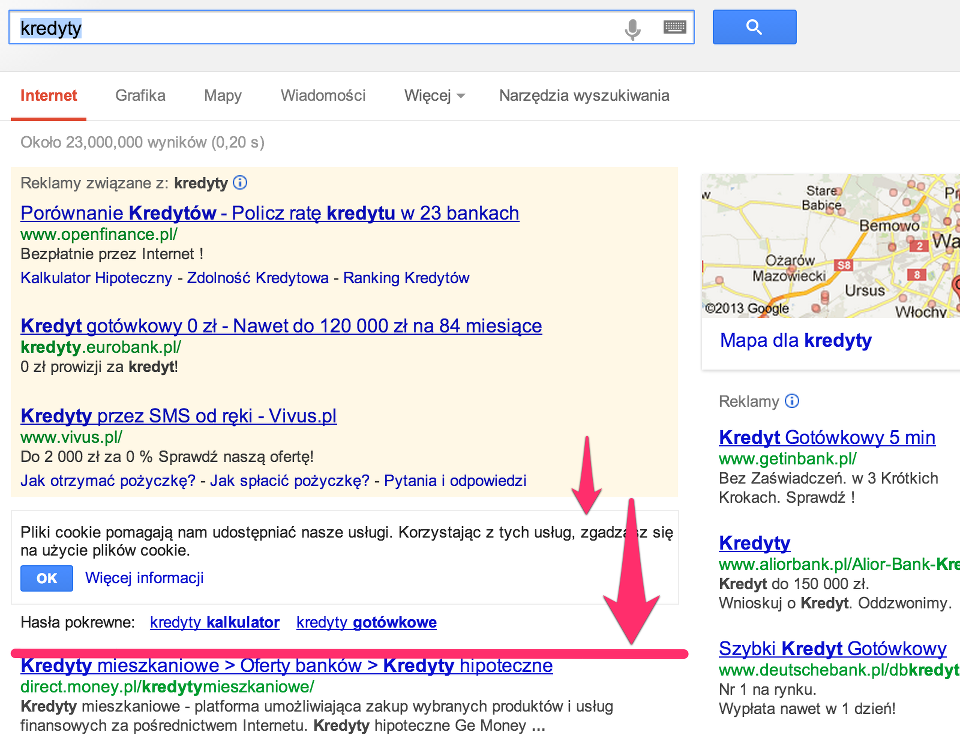Open Kalkulator Hipoteczny sitelink
Image resolution: width=960 pixels, height=744 pixels.
coord(96,278)
